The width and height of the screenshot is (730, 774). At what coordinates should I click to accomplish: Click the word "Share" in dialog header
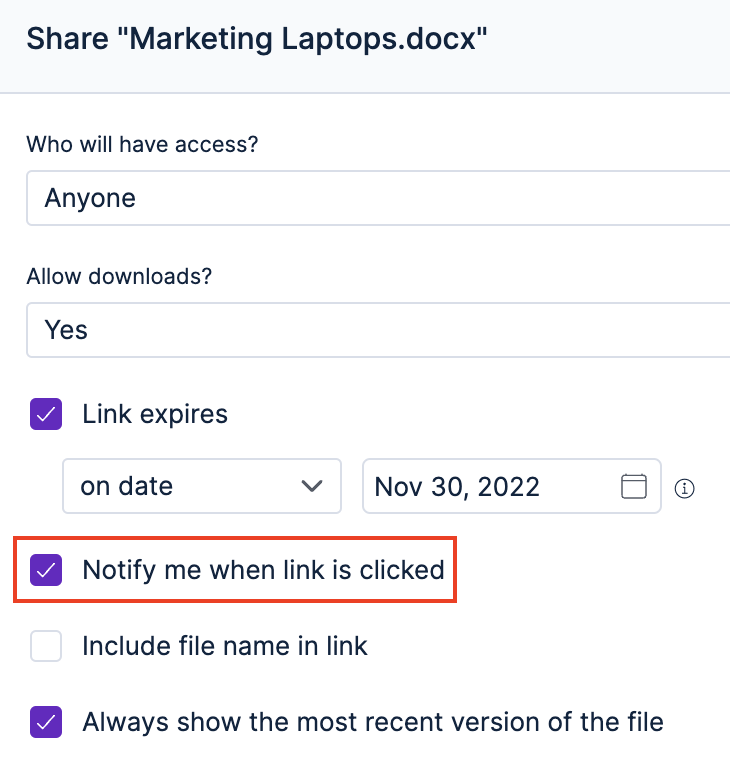click(x=68, y=39)
